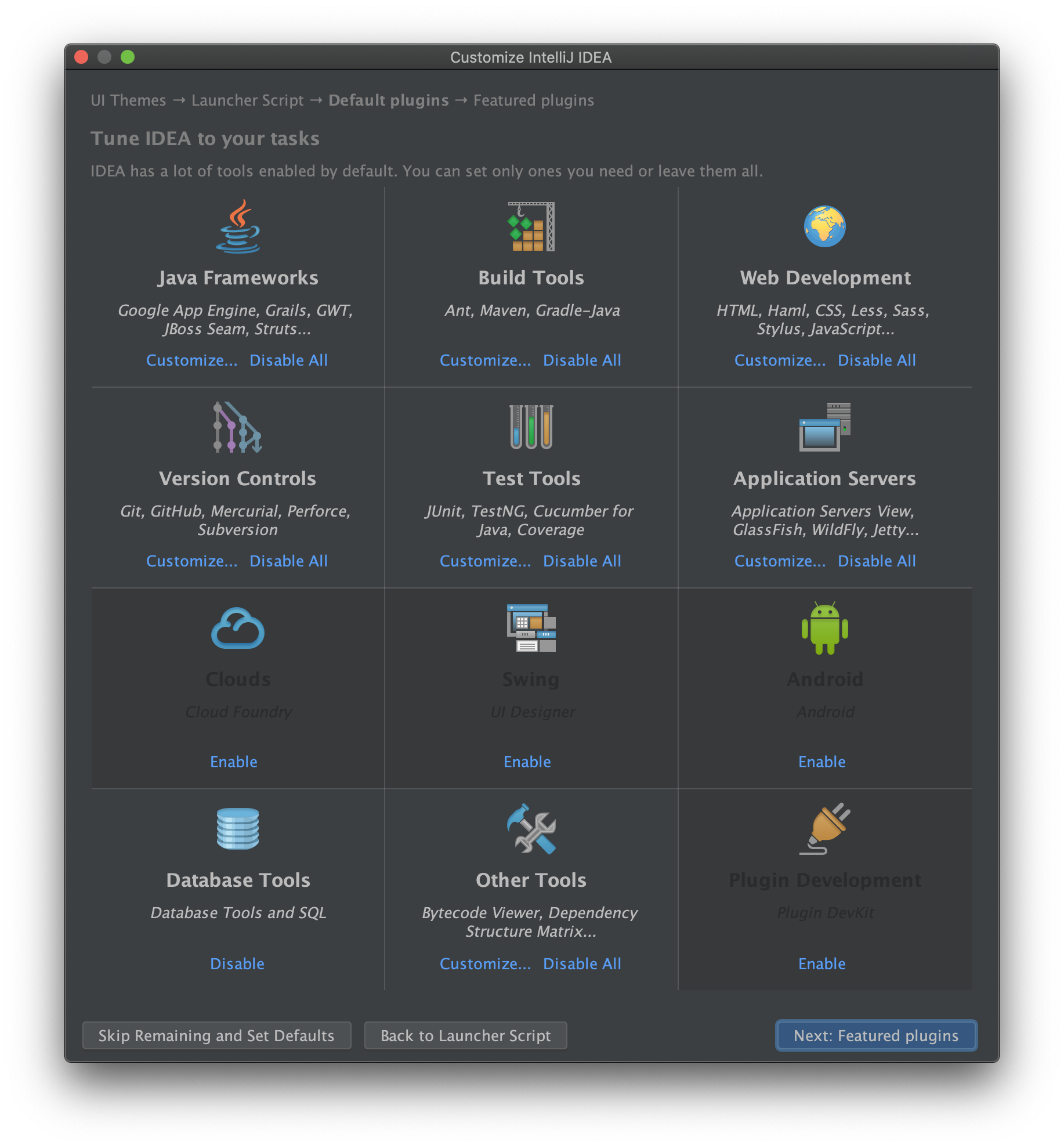Click the Build Tools heading
1064x1148 pixels.
point(531,278)
